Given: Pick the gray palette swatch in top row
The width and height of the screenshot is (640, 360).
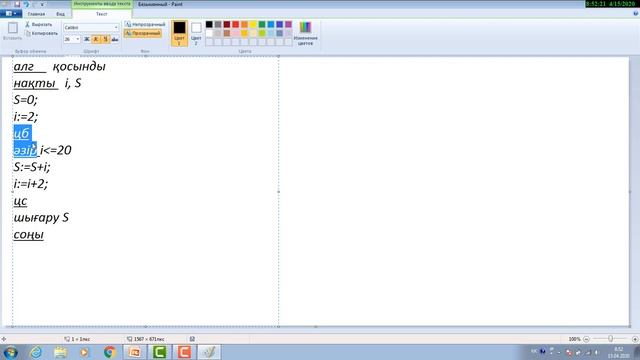Looking at the screenshot, I should [x=218, y=24].
